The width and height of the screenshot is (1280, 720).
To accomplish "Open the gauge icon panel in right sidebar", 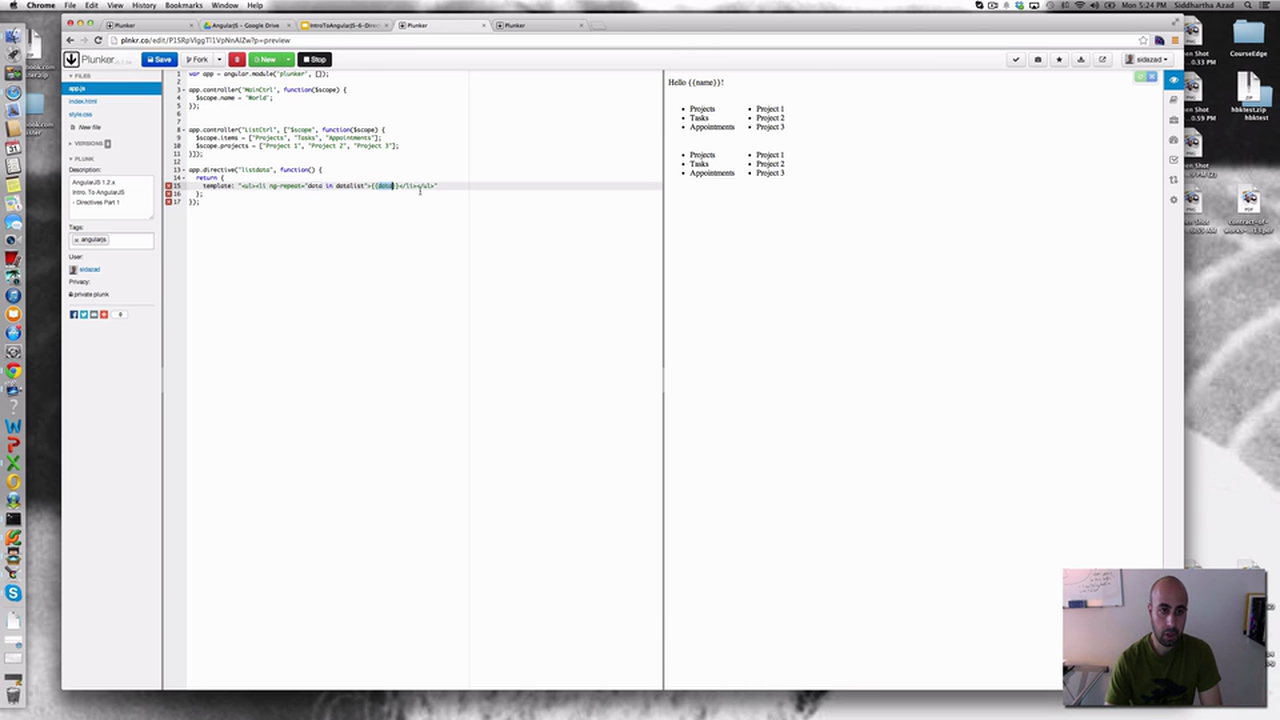I will pyautogui.click(x=1174, y=139).
